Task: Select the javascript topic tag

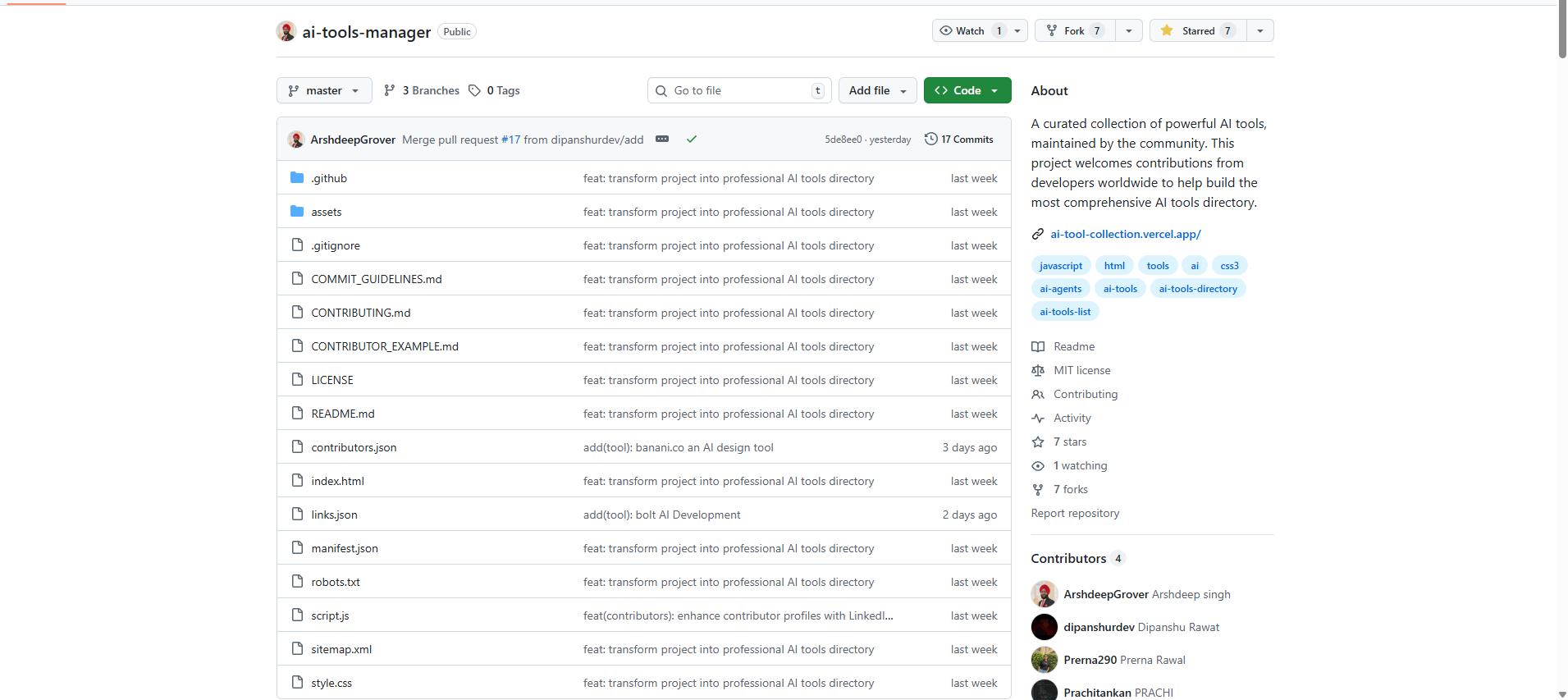Action: [x=1061, y=265]
